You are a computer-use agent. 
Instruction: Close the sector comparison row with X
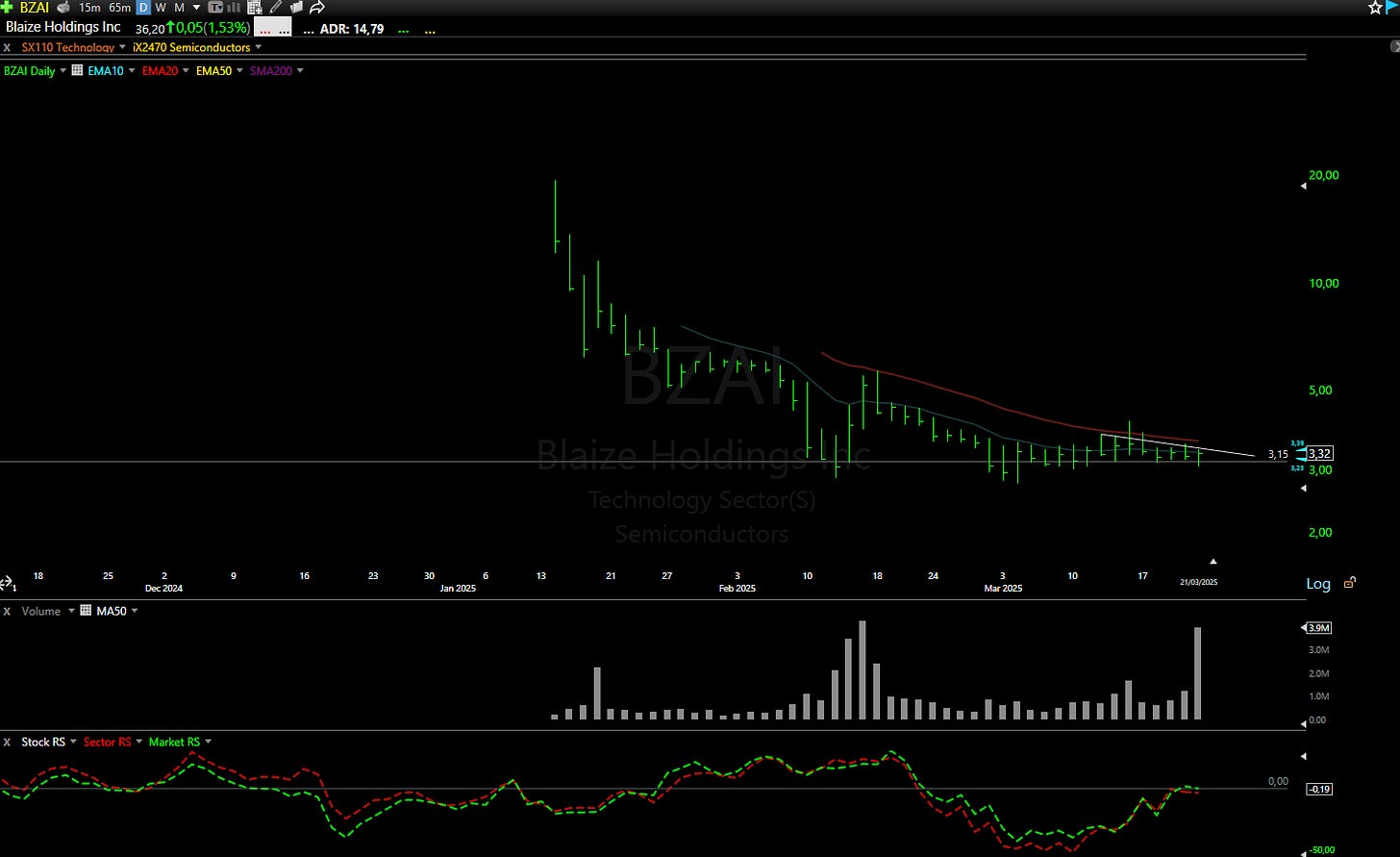(x=7, y=47)
